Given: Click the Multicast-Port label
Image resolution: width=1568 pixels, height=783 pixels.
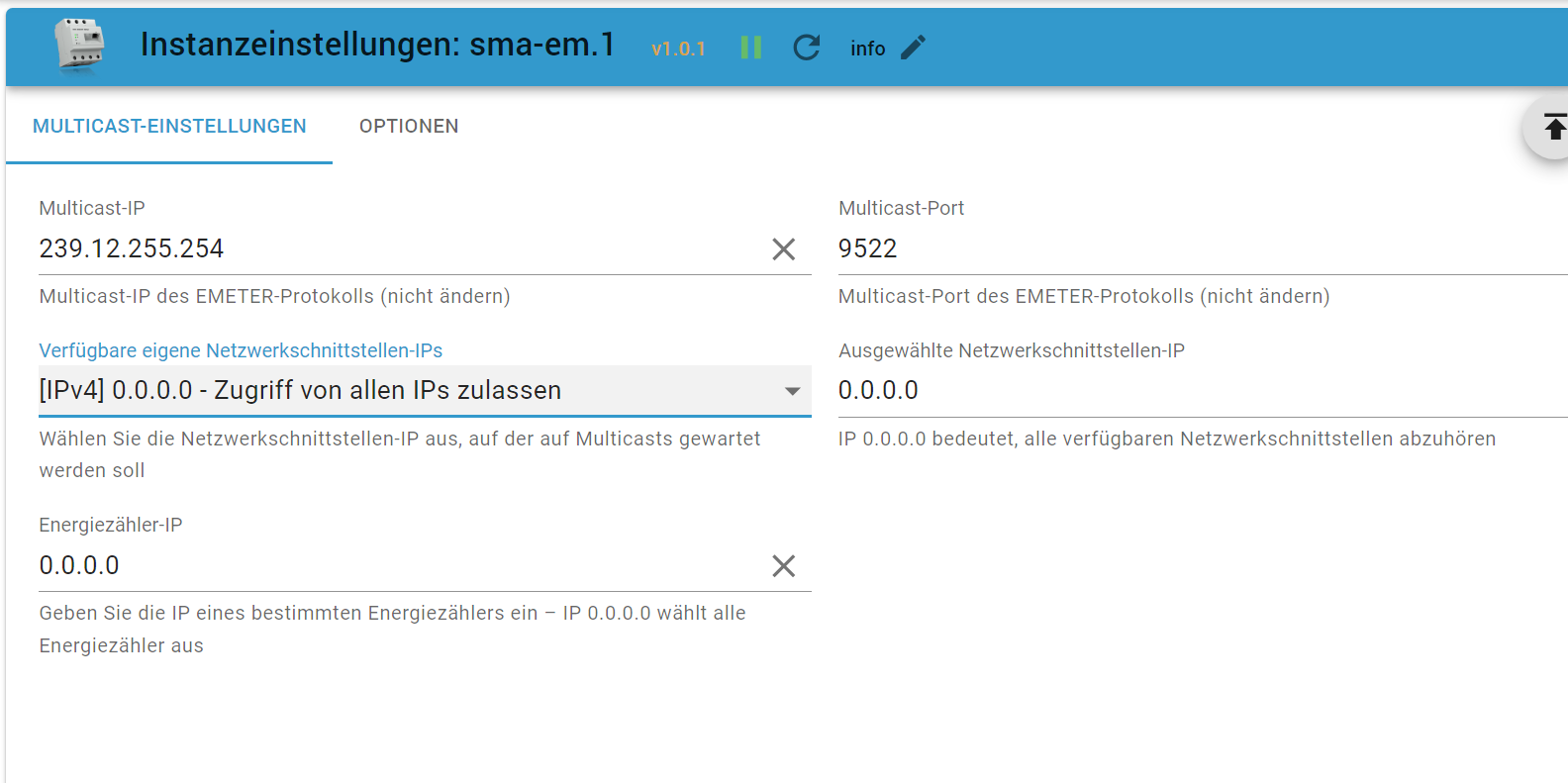Looking at the screenshot, I should [901, 208].
